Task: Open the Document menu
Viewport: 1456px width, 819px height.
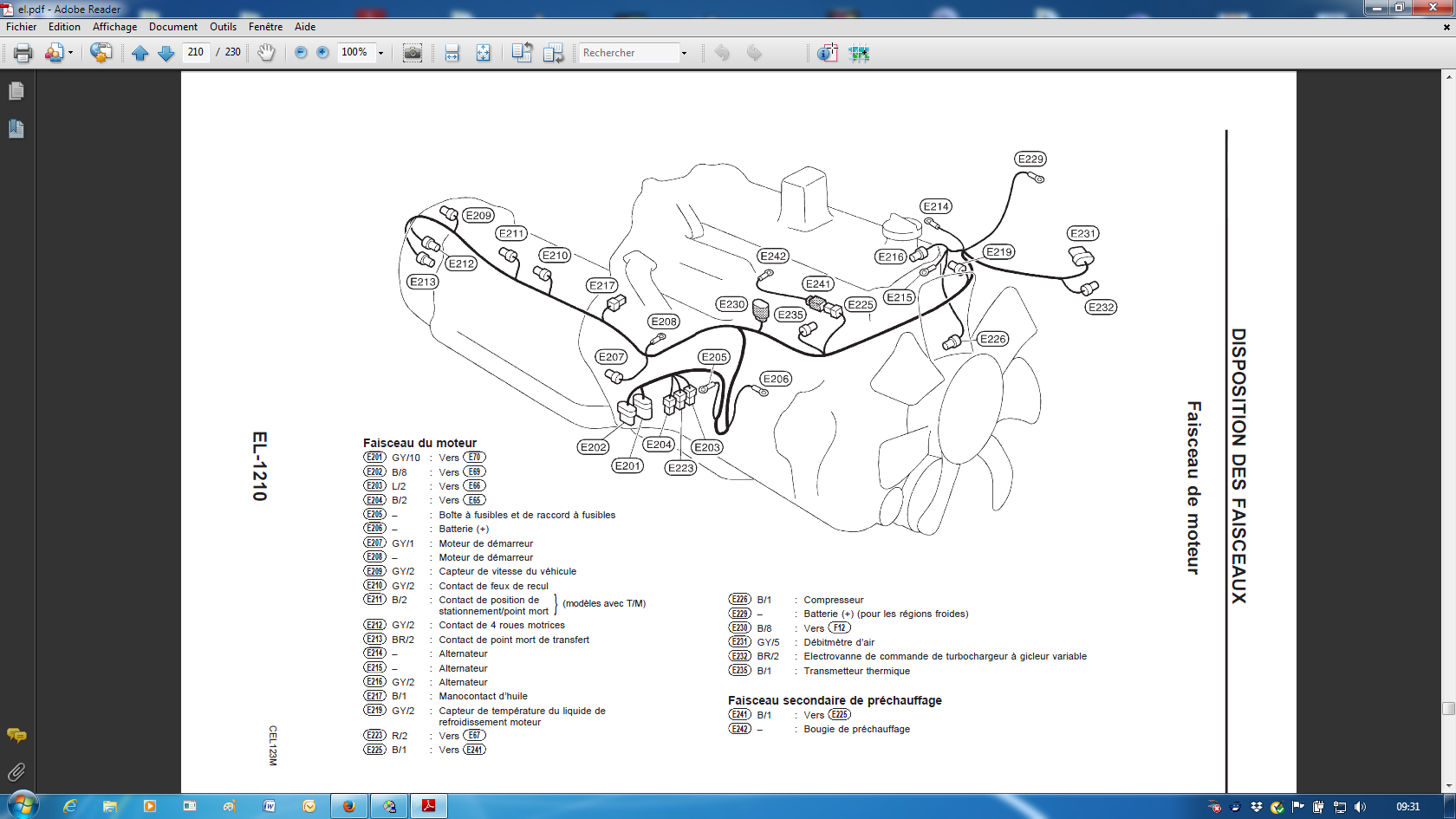Action: pyautogui.click(x=173, y=27)
